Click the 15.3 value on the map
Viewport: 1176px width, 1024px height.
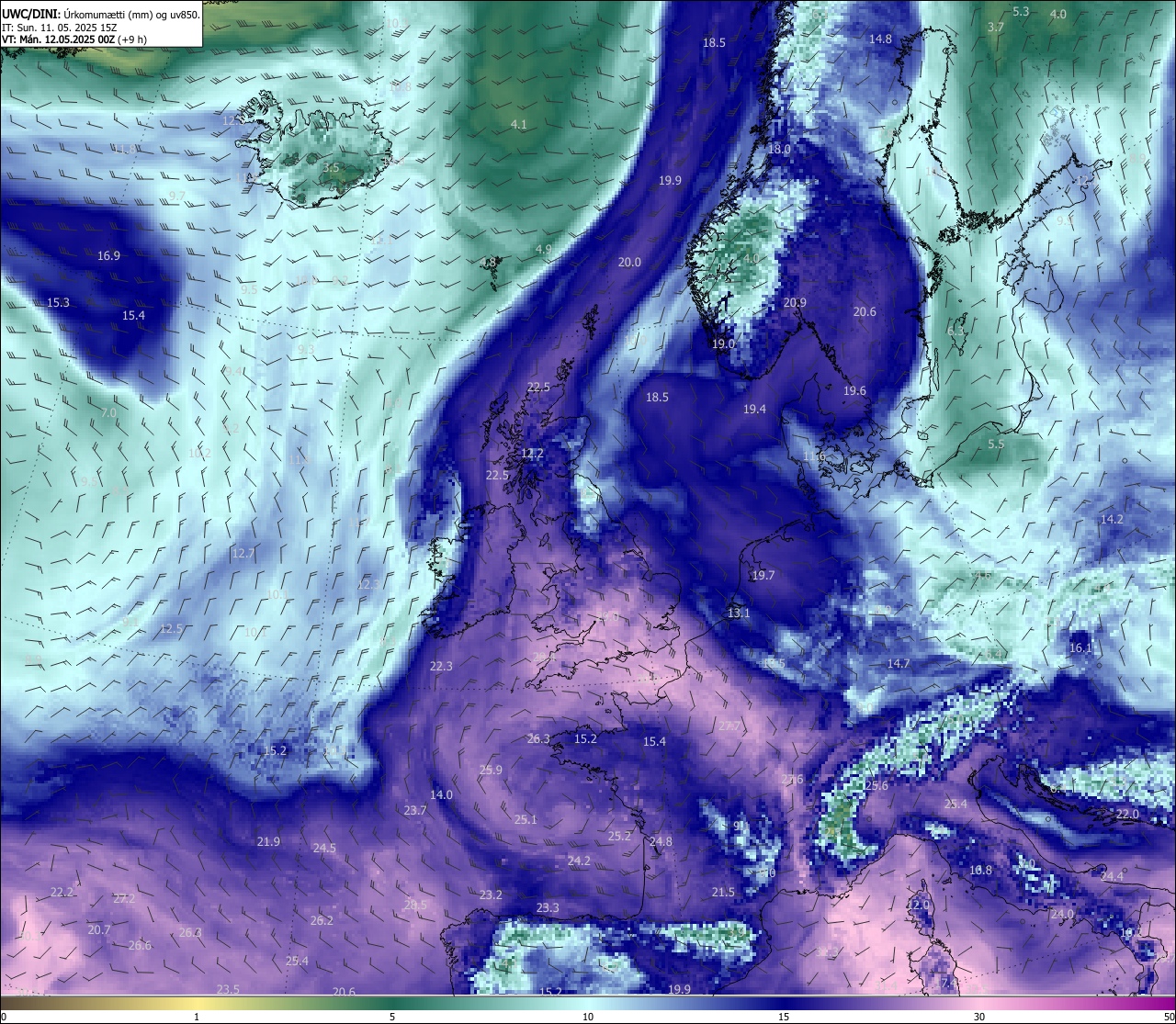click(x=58, y=302)
